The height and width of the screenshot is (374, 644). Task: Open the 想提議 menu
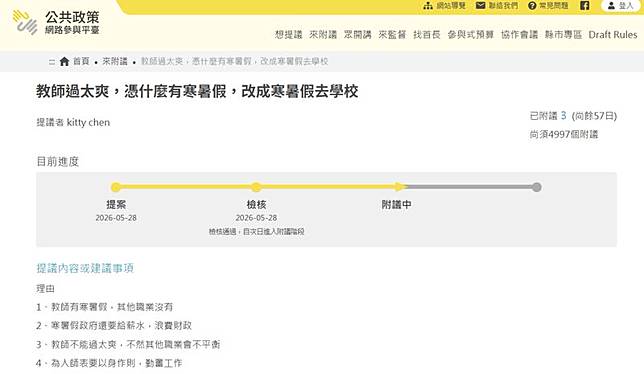[x=288, y=34]
